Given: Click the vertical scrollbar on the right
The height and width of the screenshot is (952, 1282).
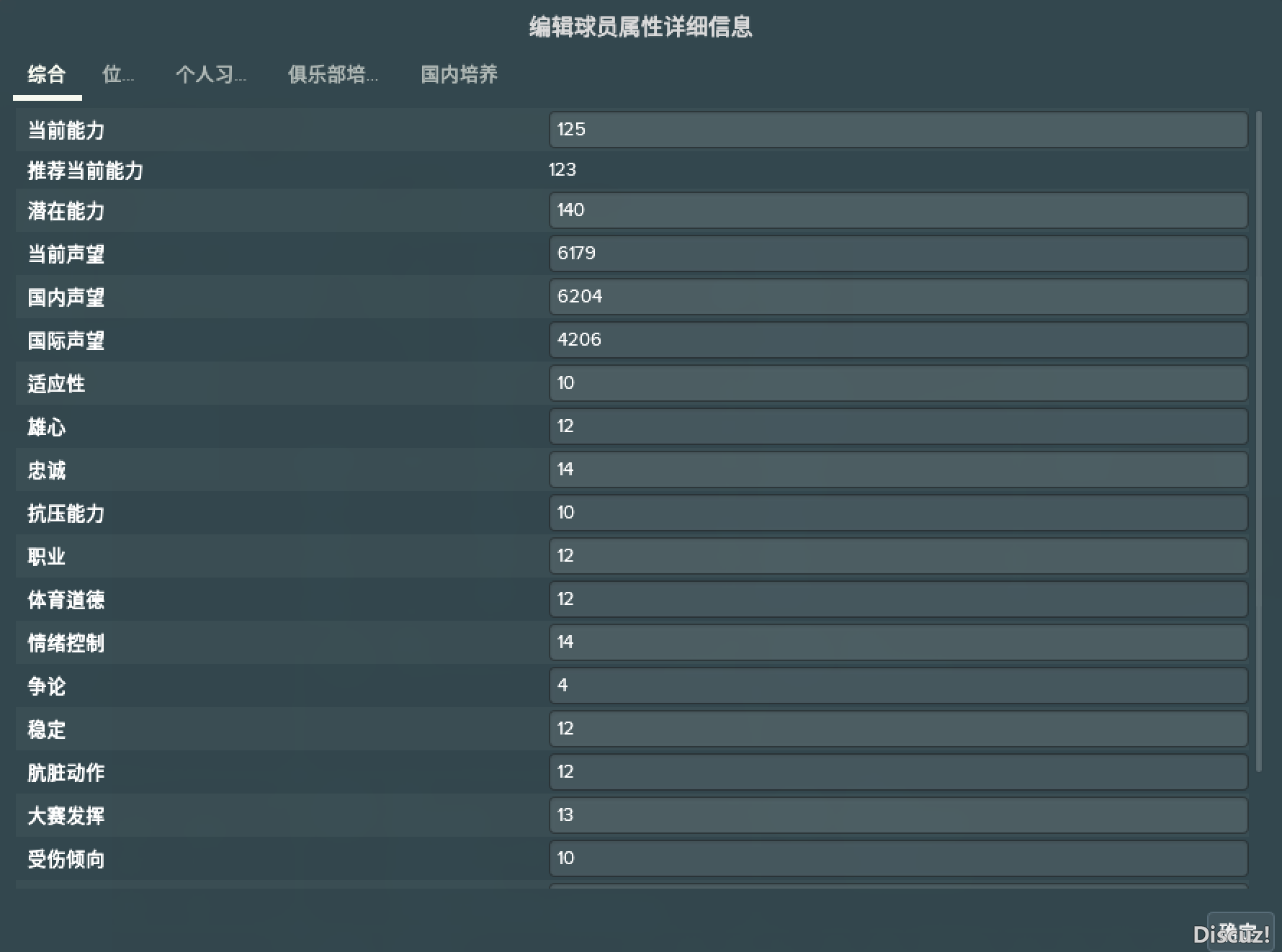Looking at the screenshot, I should pos(1258,439).
